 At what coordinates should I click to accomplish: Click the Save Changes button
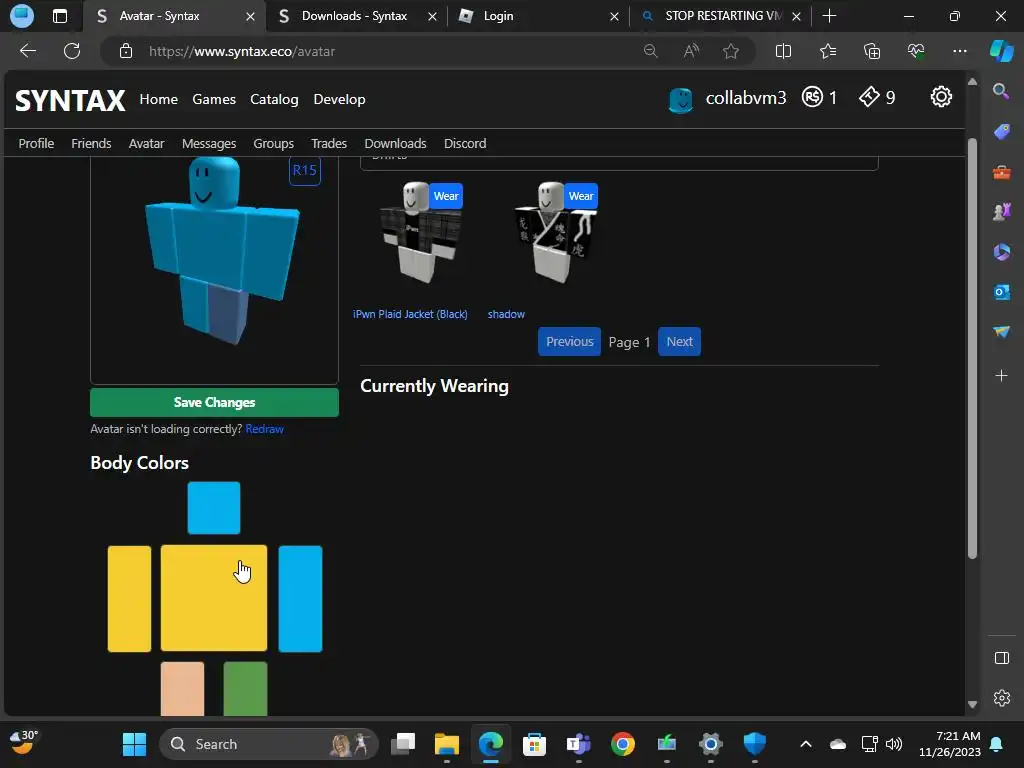(x=214, y=402)
